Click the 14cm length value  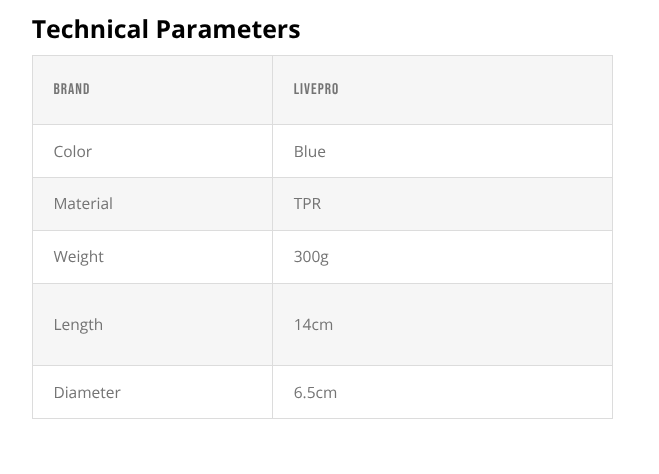(314, 325)
